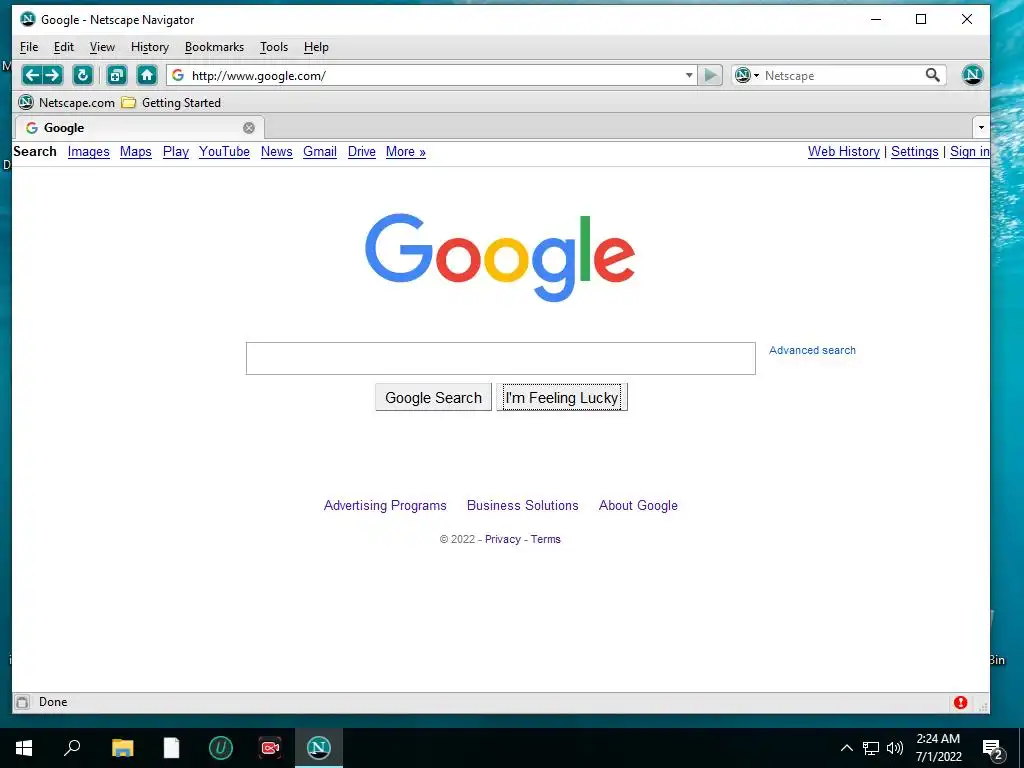The image size is (1024, 768).
Task: Open the Netscape.com bookmark
Action: (66, 103)
